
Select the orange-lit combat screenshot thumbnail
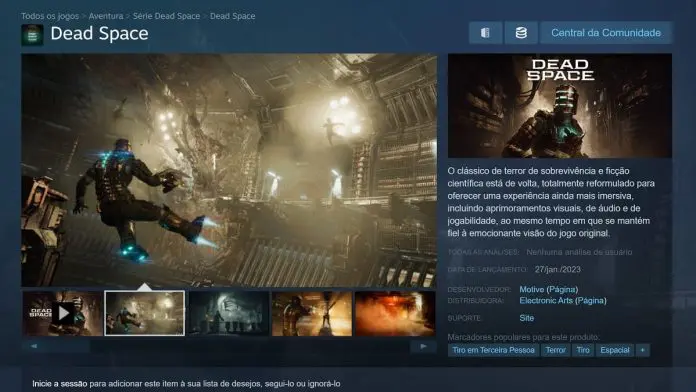click(312, 313)
